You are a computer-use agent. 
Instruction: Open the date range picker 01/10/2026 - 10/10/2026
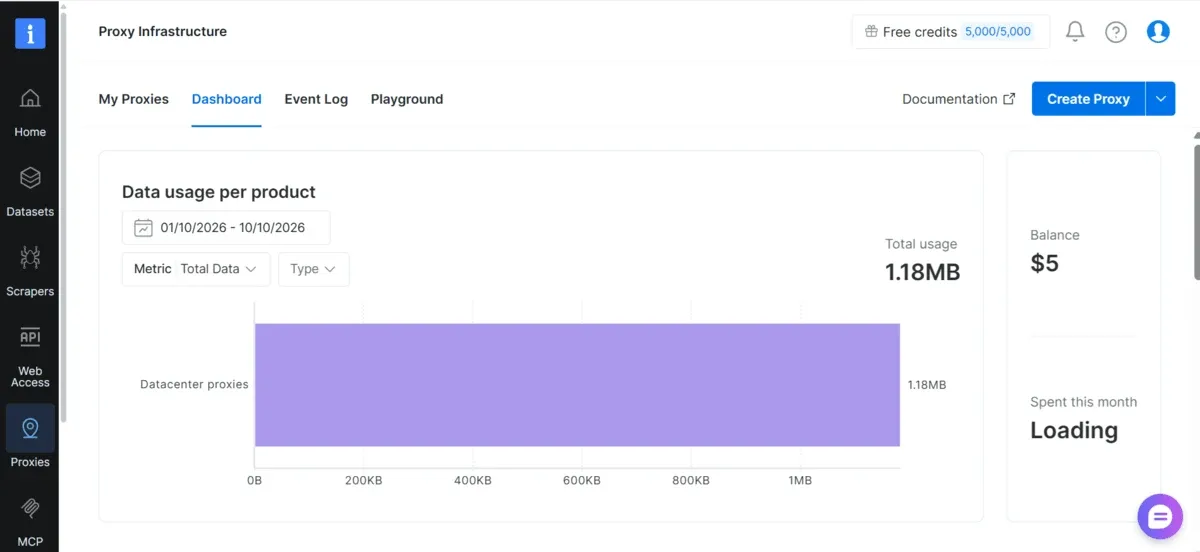click(x=226, y=227)
